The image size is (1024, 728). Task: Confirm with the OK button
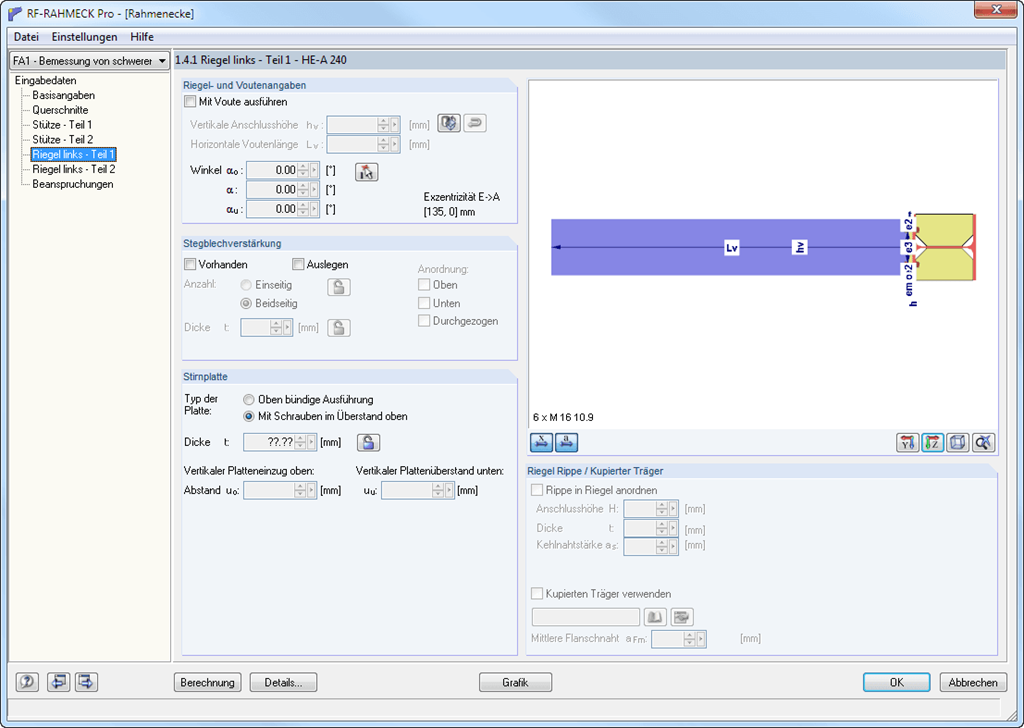897,682
